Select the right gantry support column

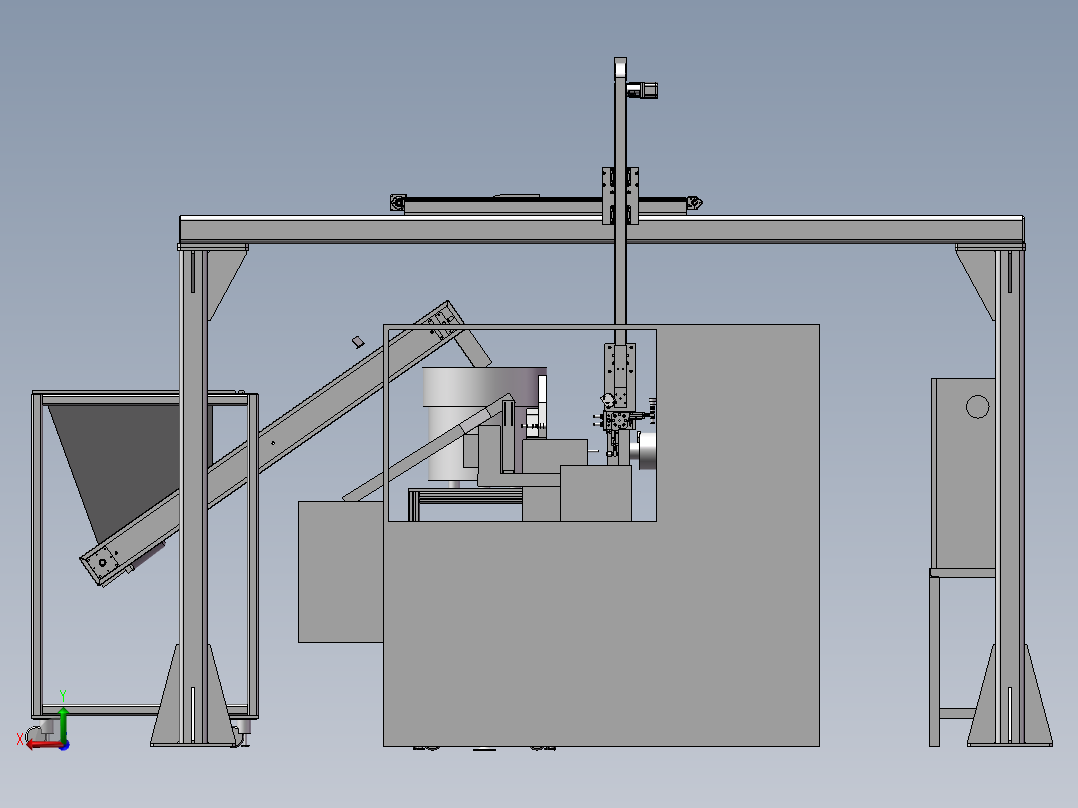[1009, 495]
